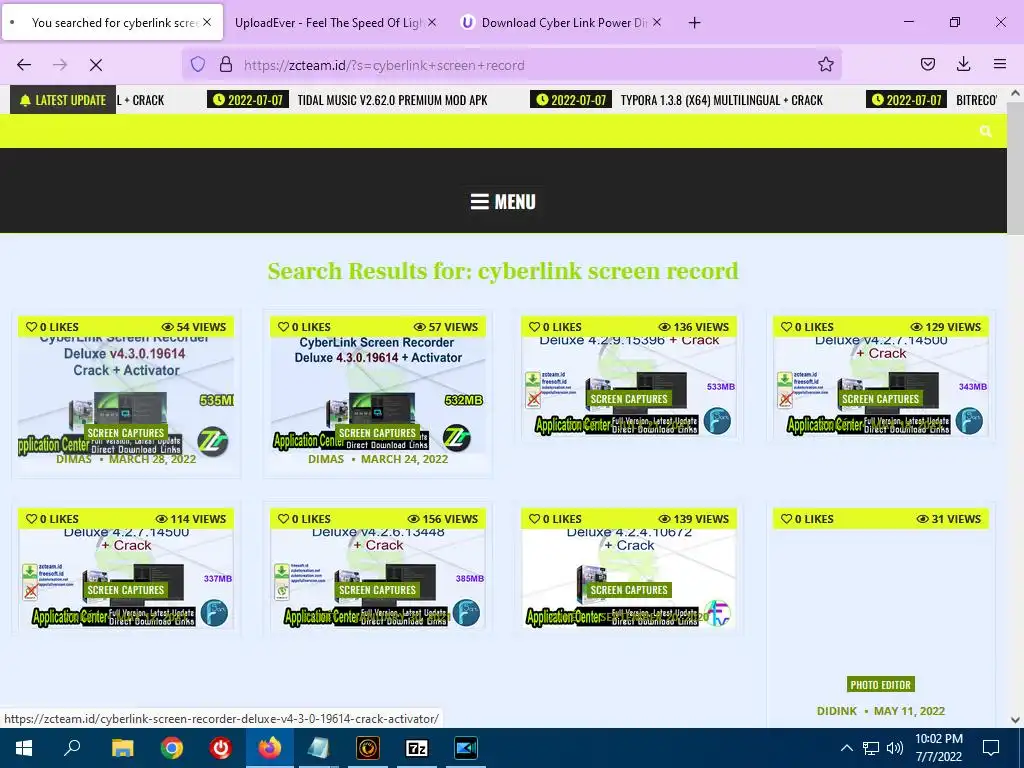Expand the MENU hamburger
This screenshot has height=768, width=1024.
(503, 202)
